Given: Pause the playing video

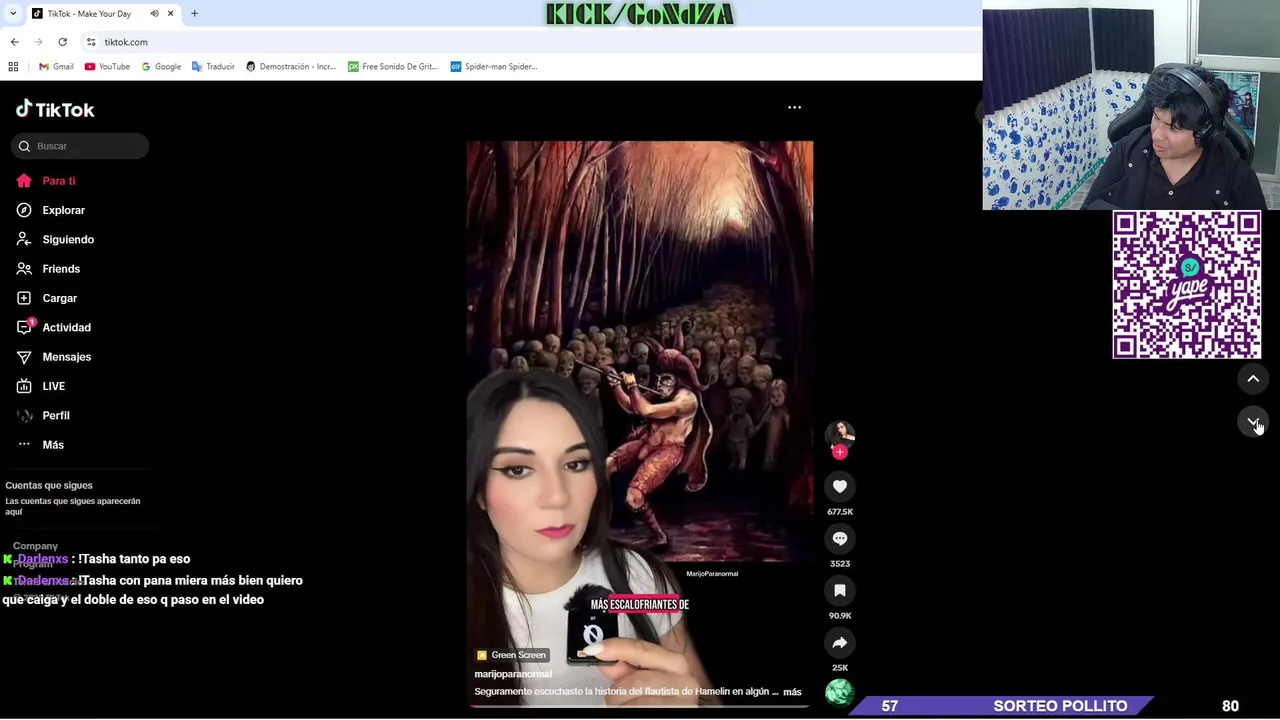Looking at the screenshot, I should 640,423.
